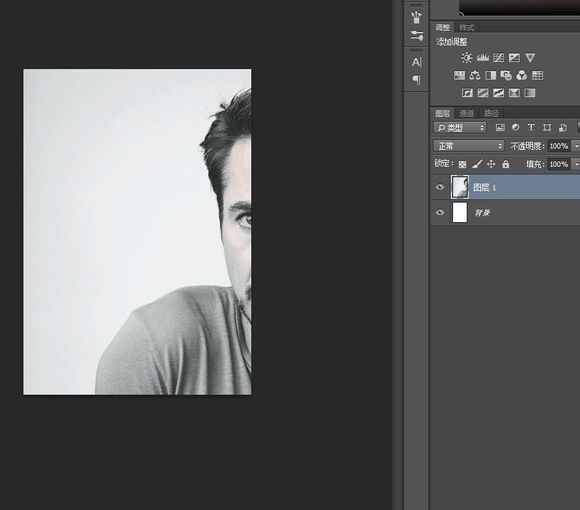
Task: Add a Curves adjustment layer
Action: click(498, 58)
